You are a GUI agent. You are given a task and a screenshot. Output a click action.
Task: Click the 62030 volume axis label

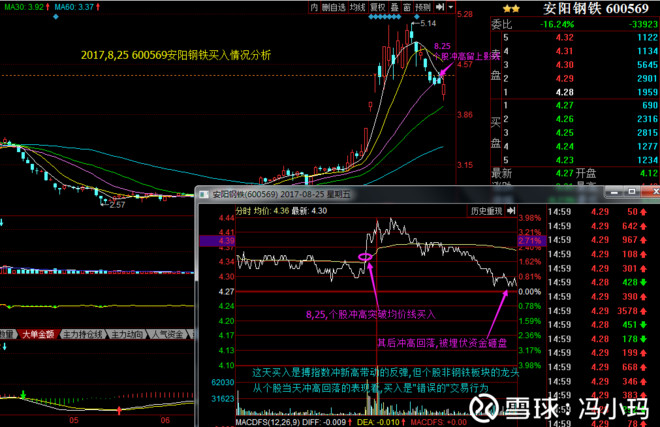[223, 382]
